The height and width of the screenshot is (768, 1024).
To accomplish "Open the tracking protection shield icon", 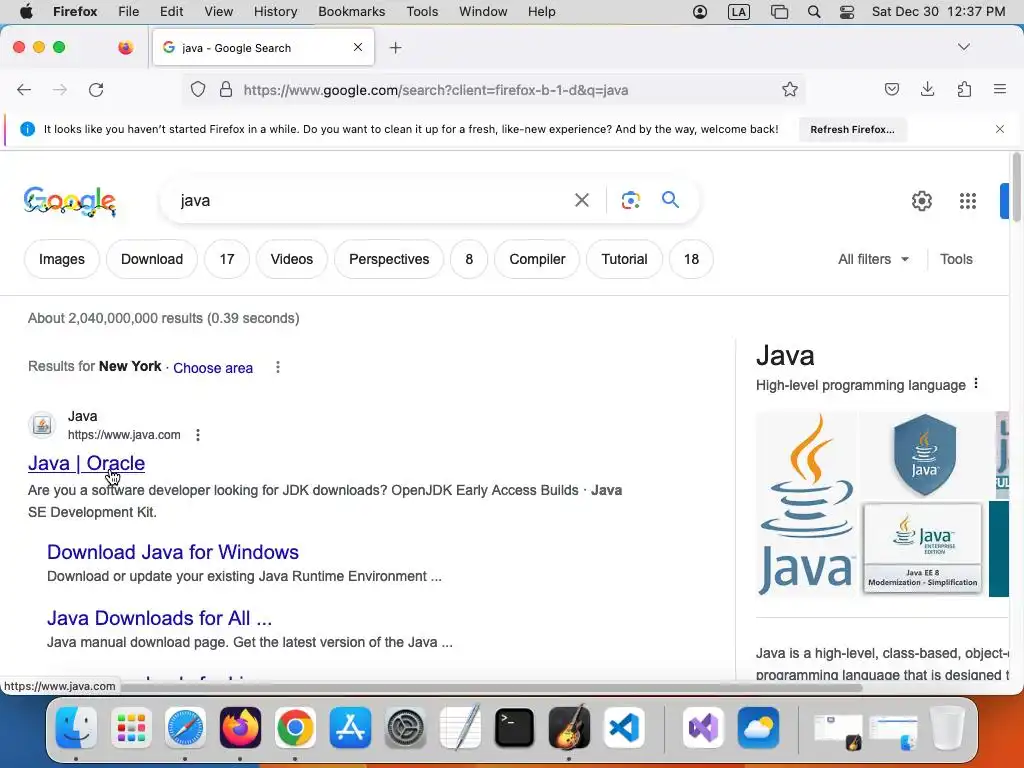I will click(198, 89).
